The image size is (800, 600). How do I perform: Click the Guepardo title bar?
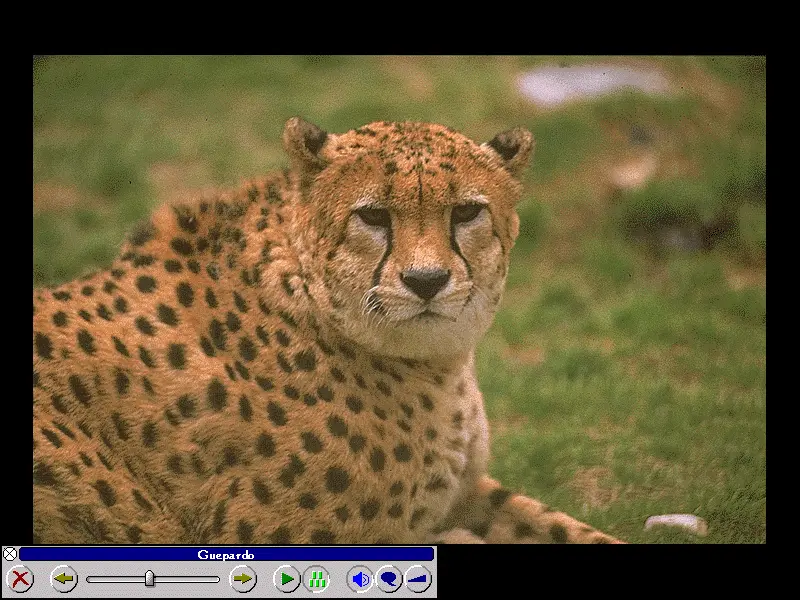coord(226,554)
